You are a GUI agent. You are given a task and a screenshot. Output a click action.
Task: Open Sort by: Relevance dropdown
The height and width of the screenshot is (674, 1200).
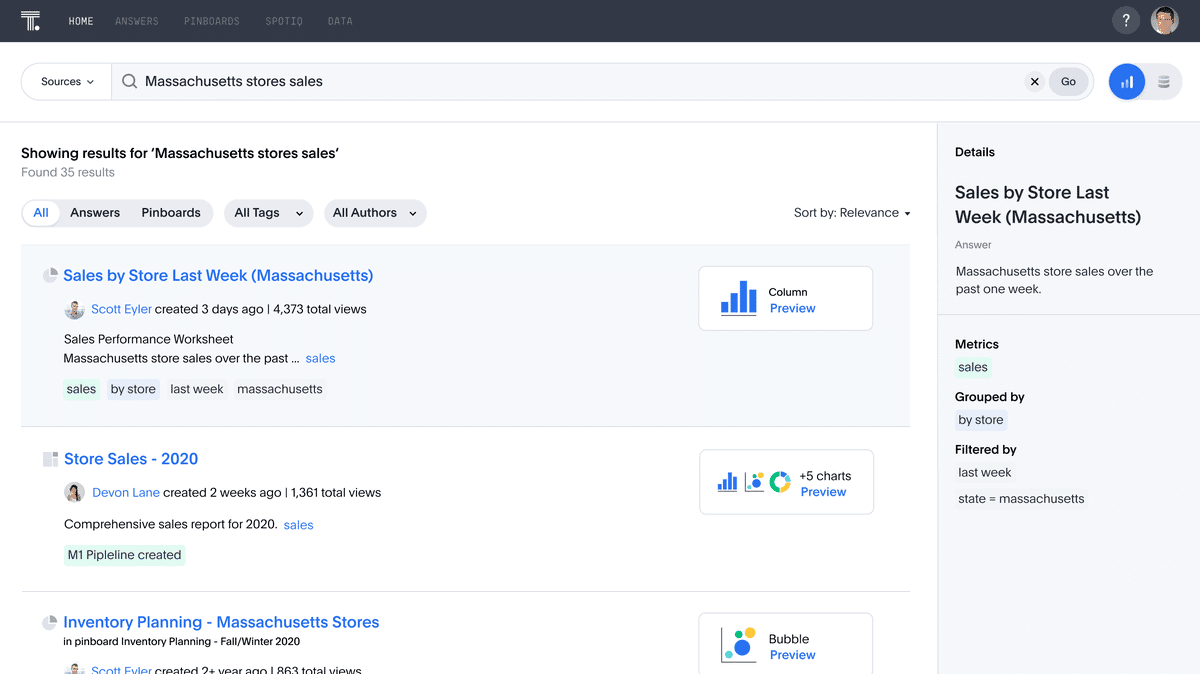pyautogui.click(x=852, y=213)
